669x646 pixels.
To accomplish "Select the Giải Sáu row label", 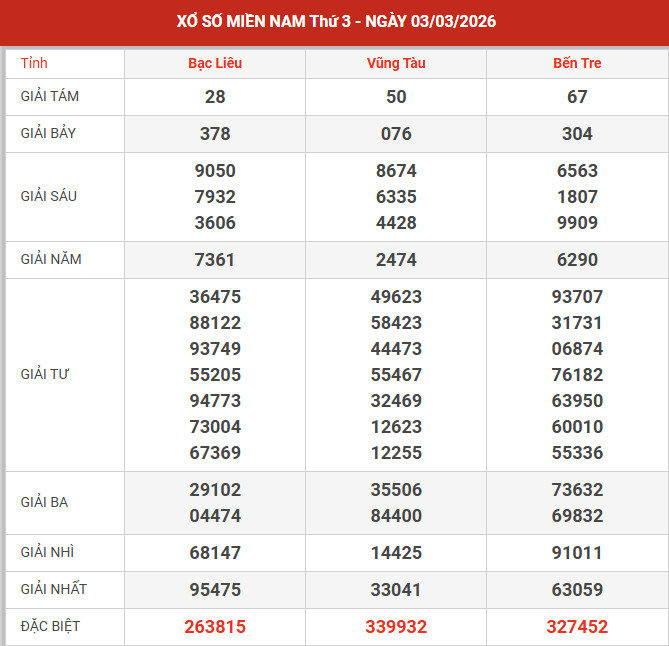I will 49,196.
